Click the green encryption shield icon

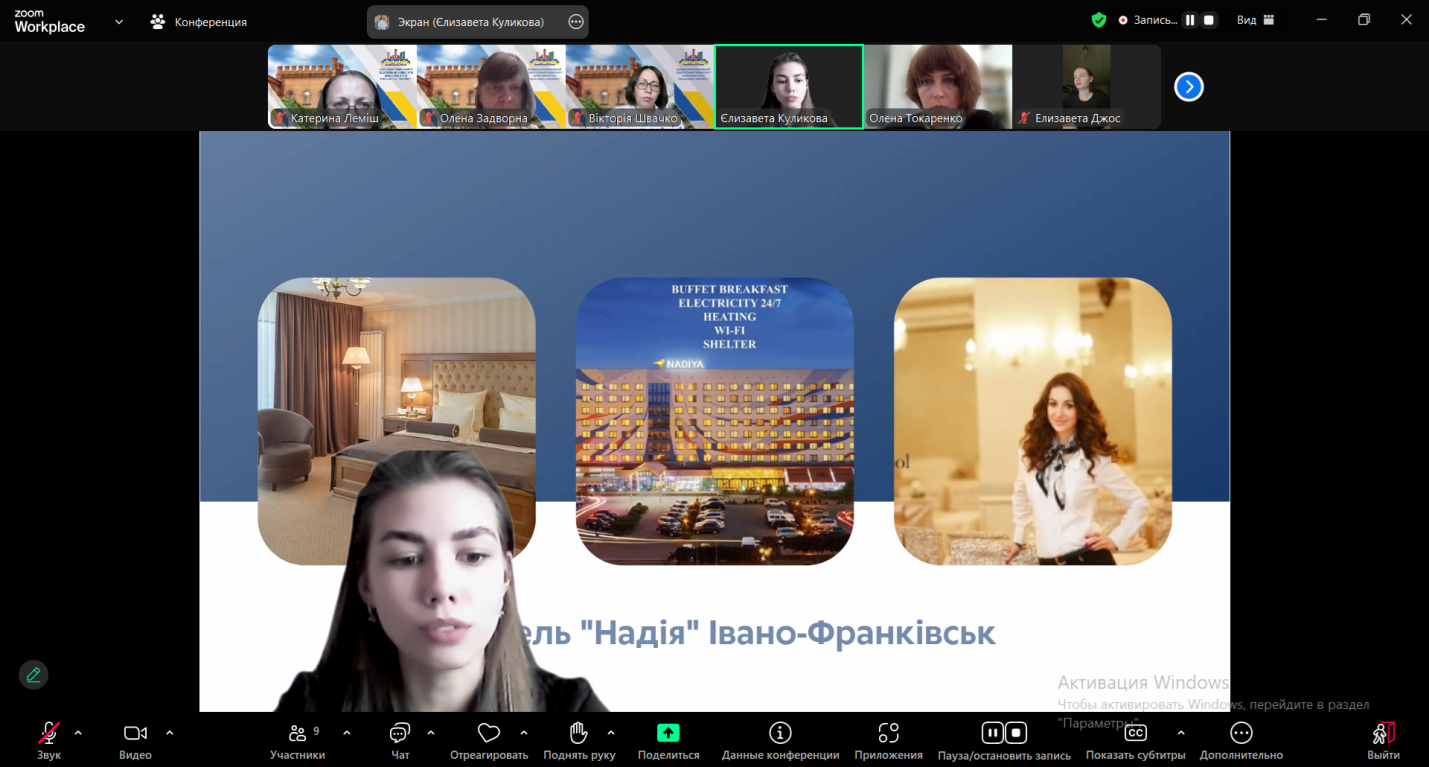[x=1099, y=20]
